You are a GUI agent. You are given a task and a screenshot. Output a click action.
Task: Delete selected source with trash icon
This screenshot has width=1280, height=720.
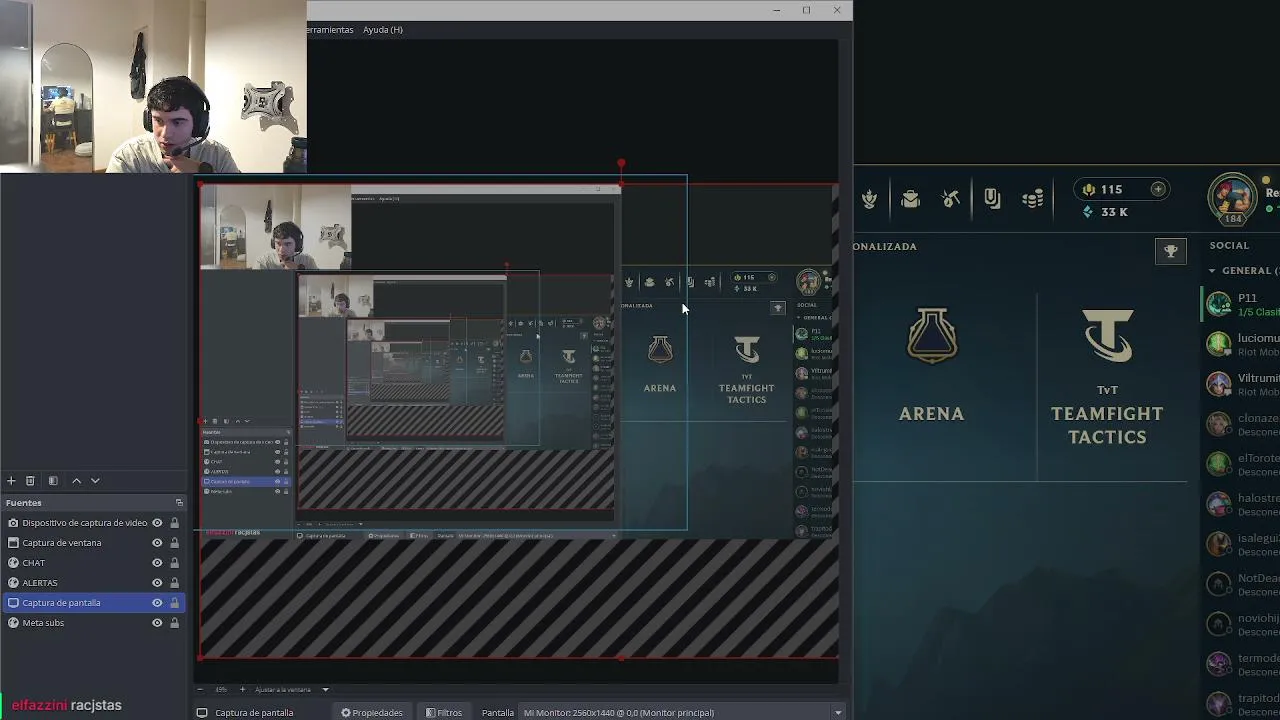pos(30,481)
